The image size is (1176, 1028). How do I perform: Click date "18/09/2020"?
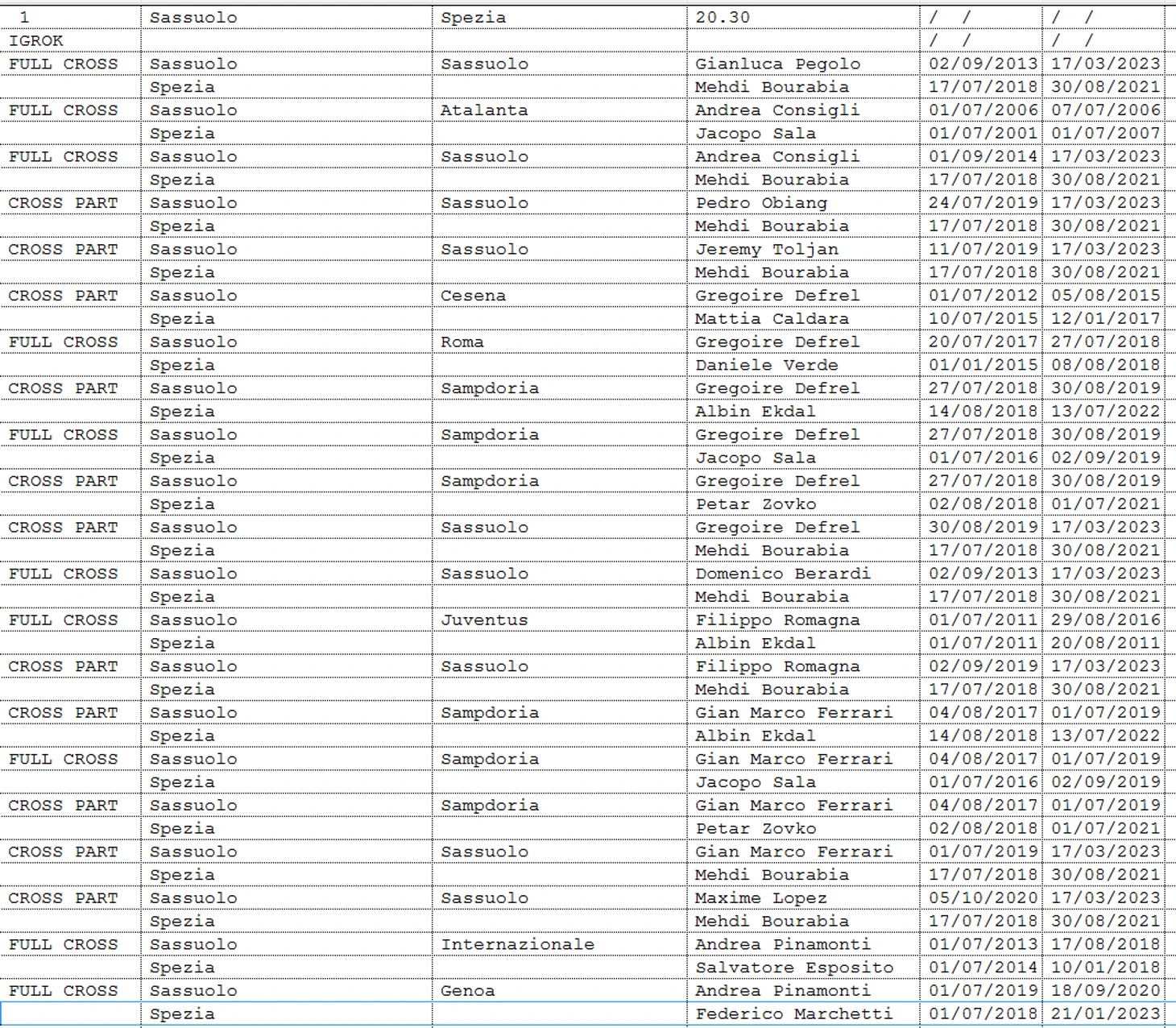1106,990
